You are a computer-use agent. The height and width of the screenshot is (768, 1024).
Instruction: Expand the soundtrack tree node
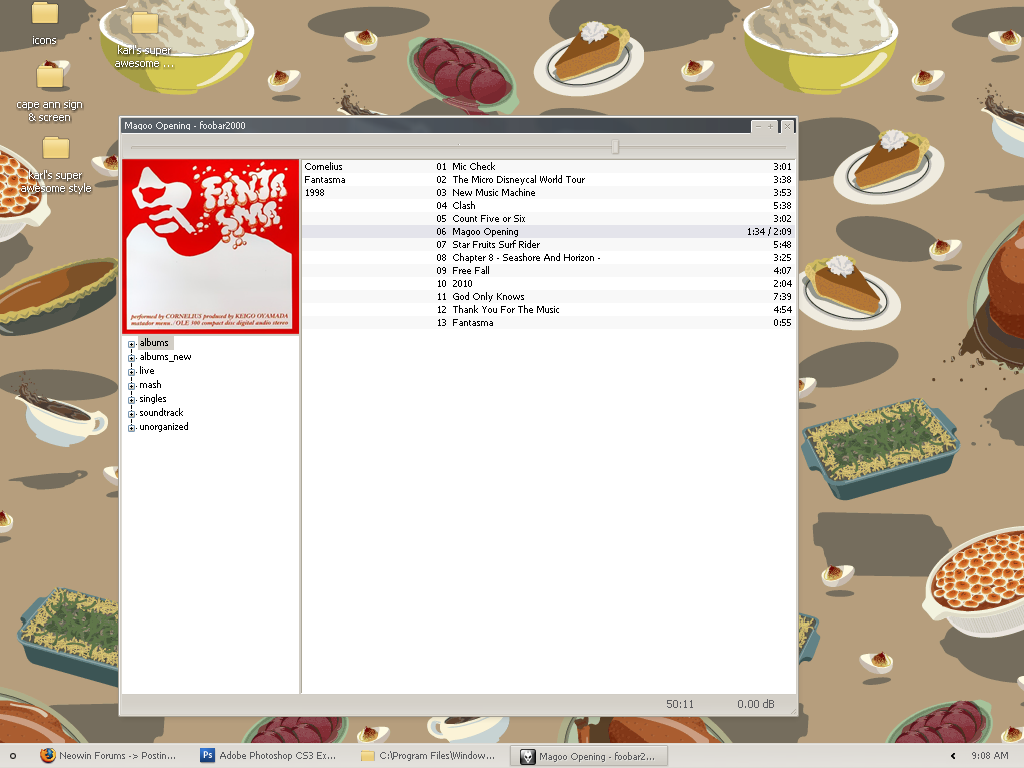(x=131, y=413)
